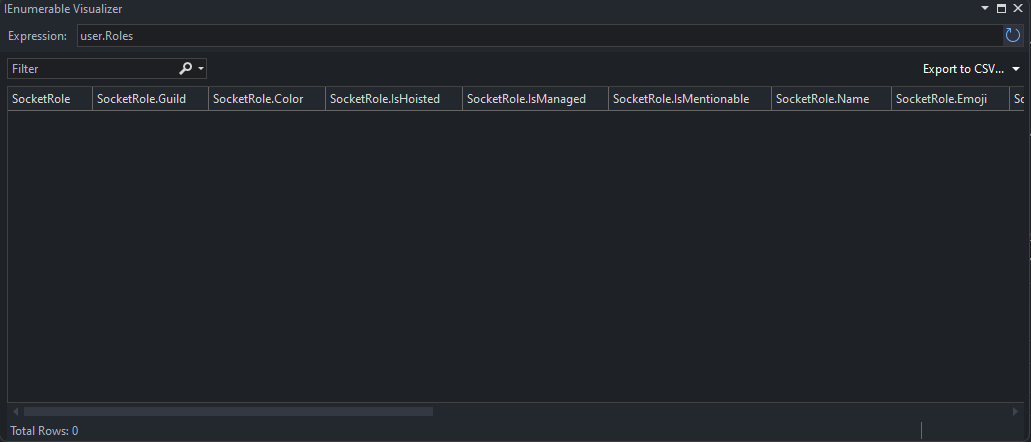Close the IEnumerable Visualizer panel
Screen dimensions: 1031x442
[1018, 9]
